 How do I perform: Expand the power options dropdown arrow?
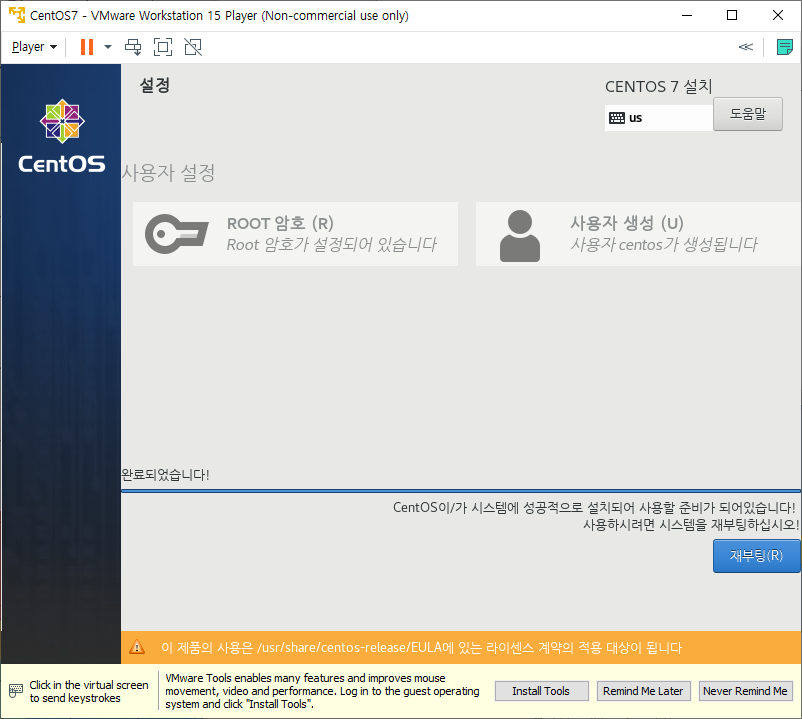coord(107,47)
